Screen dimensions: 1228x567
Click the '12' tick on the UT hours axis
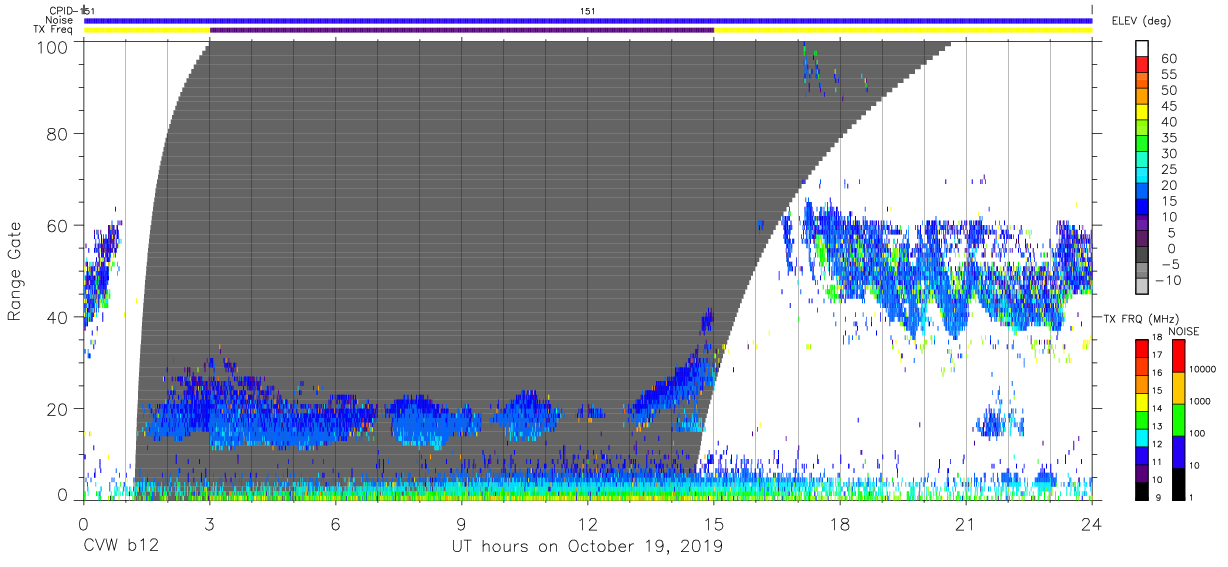pyautogui.click(x=588, y=524)
